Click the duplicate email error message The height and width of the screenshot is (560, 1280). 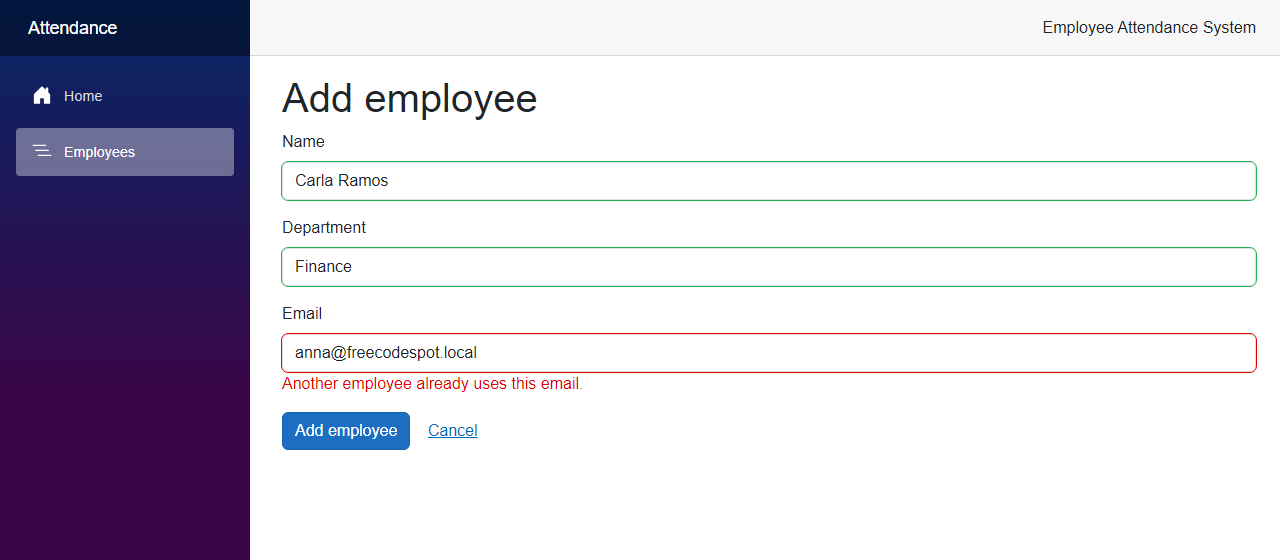(x=432, y=384)
